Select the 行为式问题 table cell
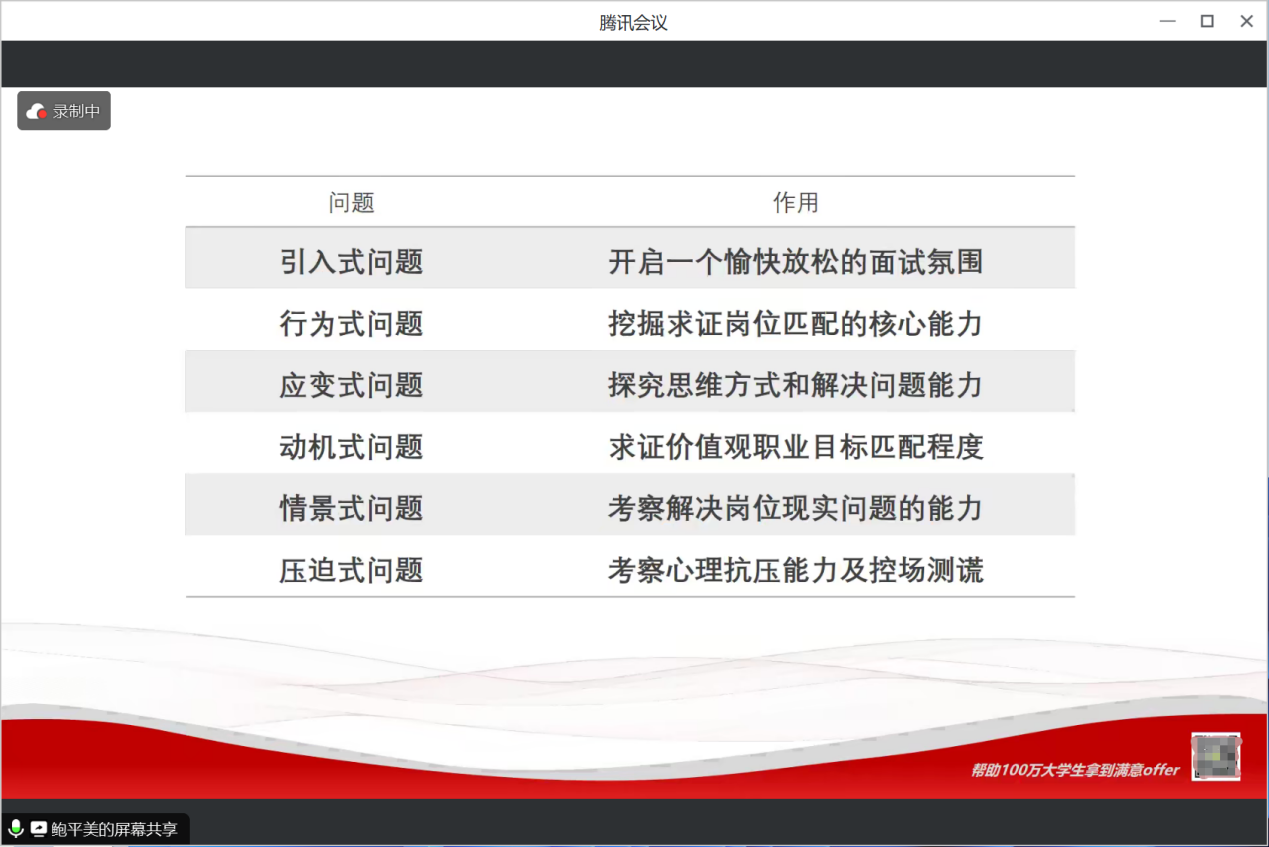Viewport: 1269px width, 847px height. (x=351, y=324)
